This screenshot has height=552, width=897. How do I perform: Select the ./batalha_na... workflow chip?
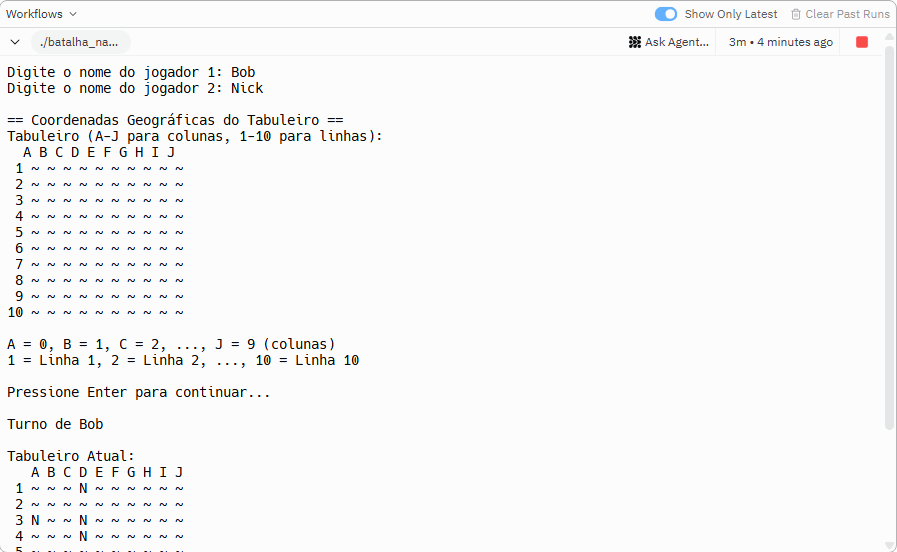[80, 42]
